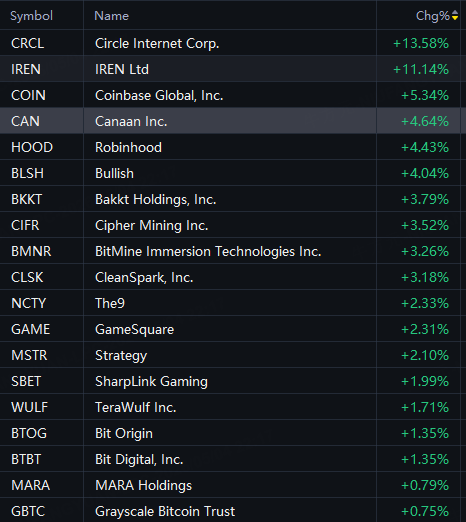Sort by the Chg% sort arrows icon
The image size is (466, 522).
455,15
